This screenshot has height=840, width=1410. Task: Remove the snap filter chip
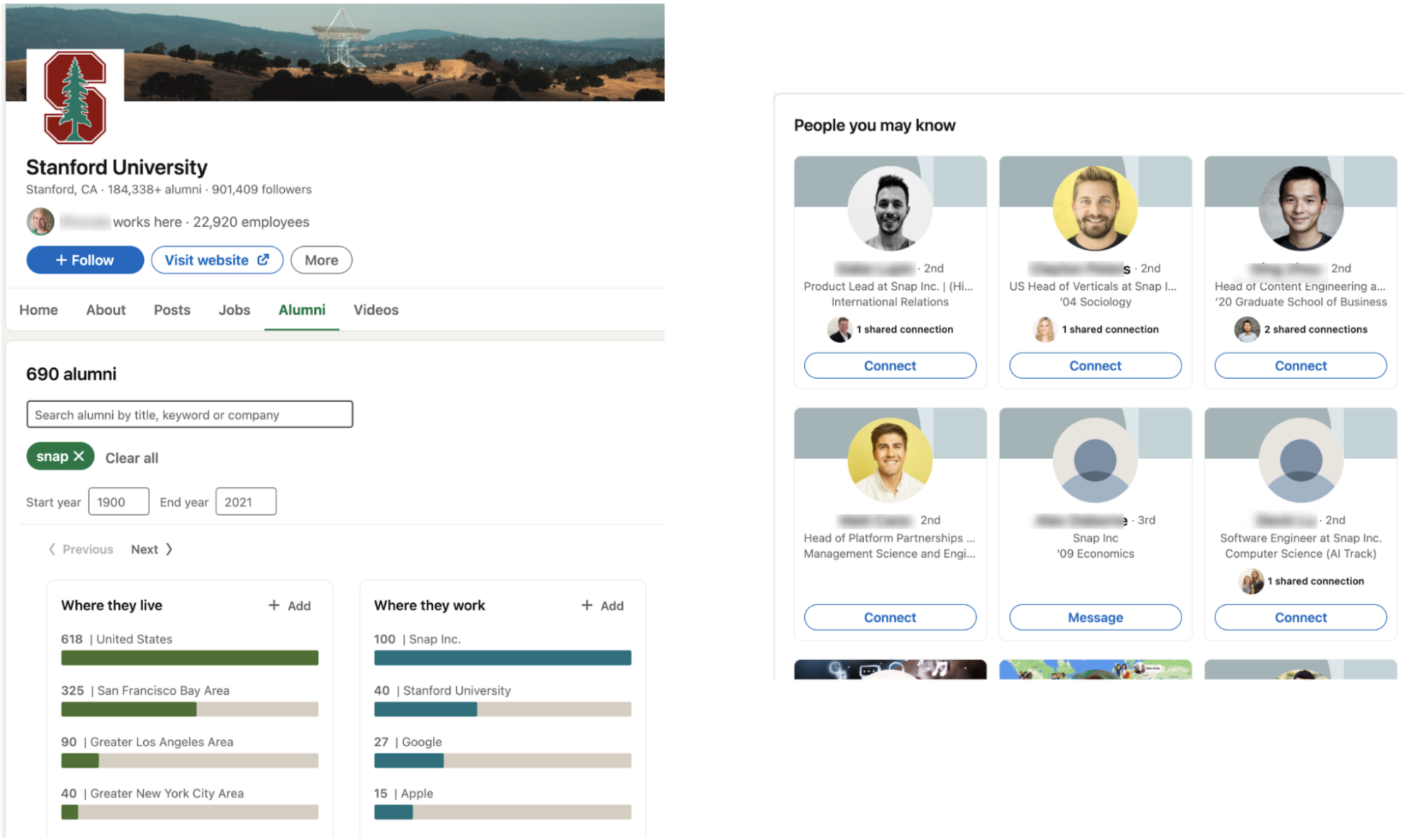click(79, 456)
